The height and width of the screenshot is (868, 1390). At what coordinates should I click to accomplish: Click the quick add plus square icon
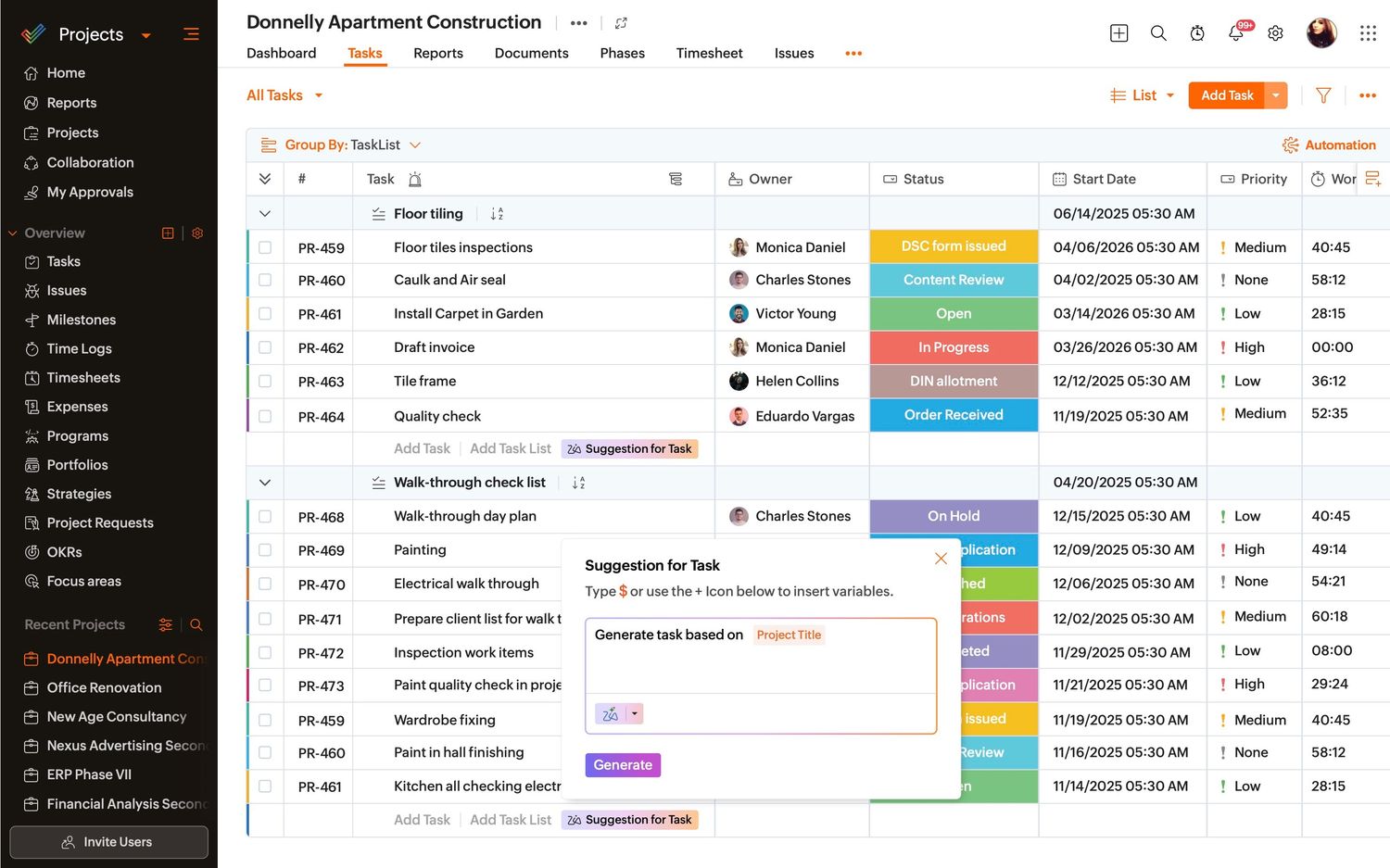[x=1118, y=33]
